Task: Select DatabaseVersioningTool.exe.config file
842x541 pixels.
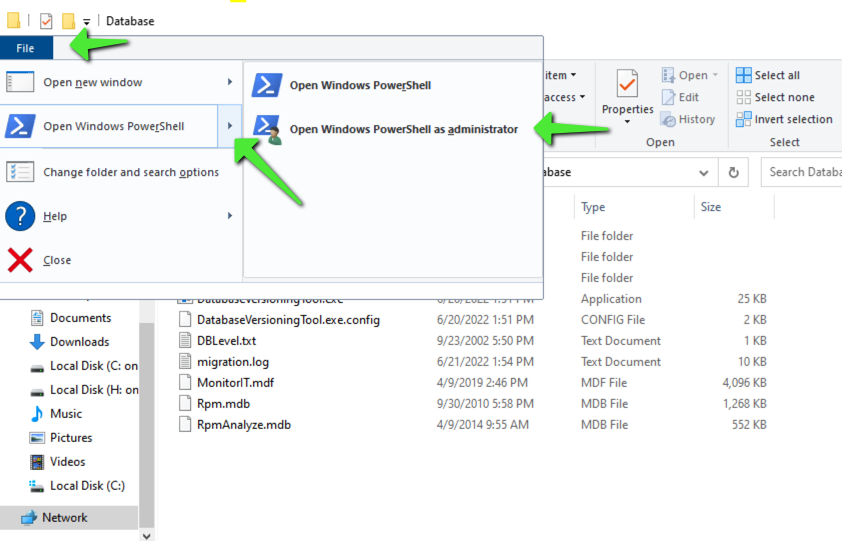Action: [x=288, y=320]
